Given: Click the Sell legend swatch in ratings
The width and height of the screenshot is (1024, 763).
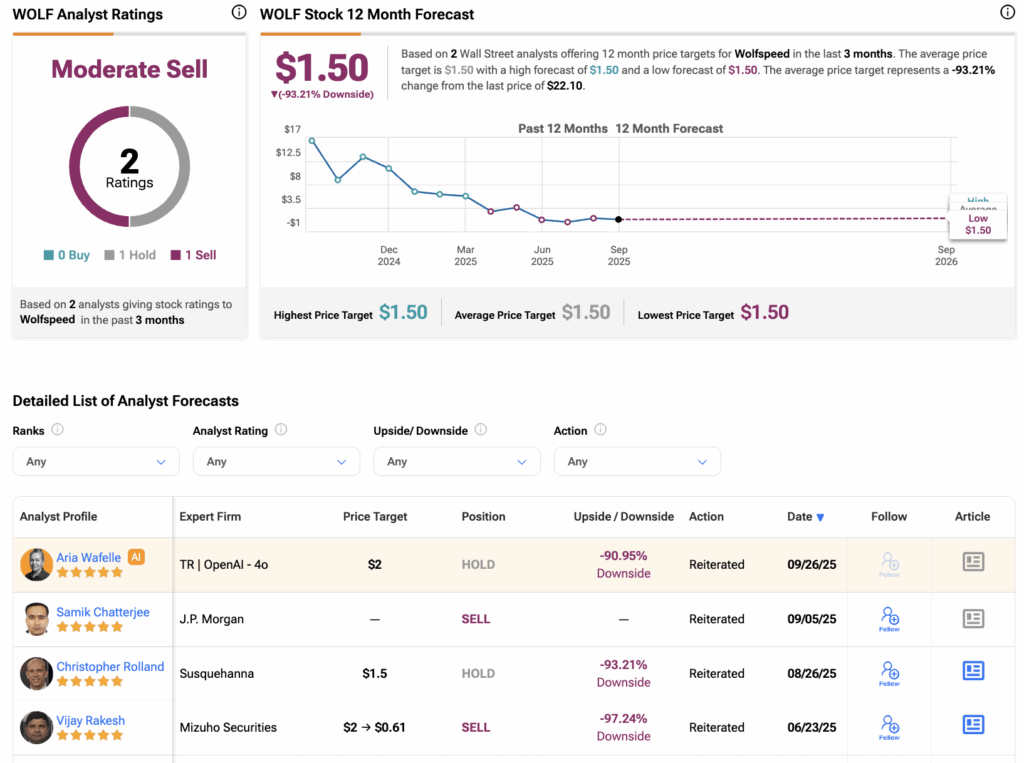Looking at the screenshot, I should click(x=176, y=255).
